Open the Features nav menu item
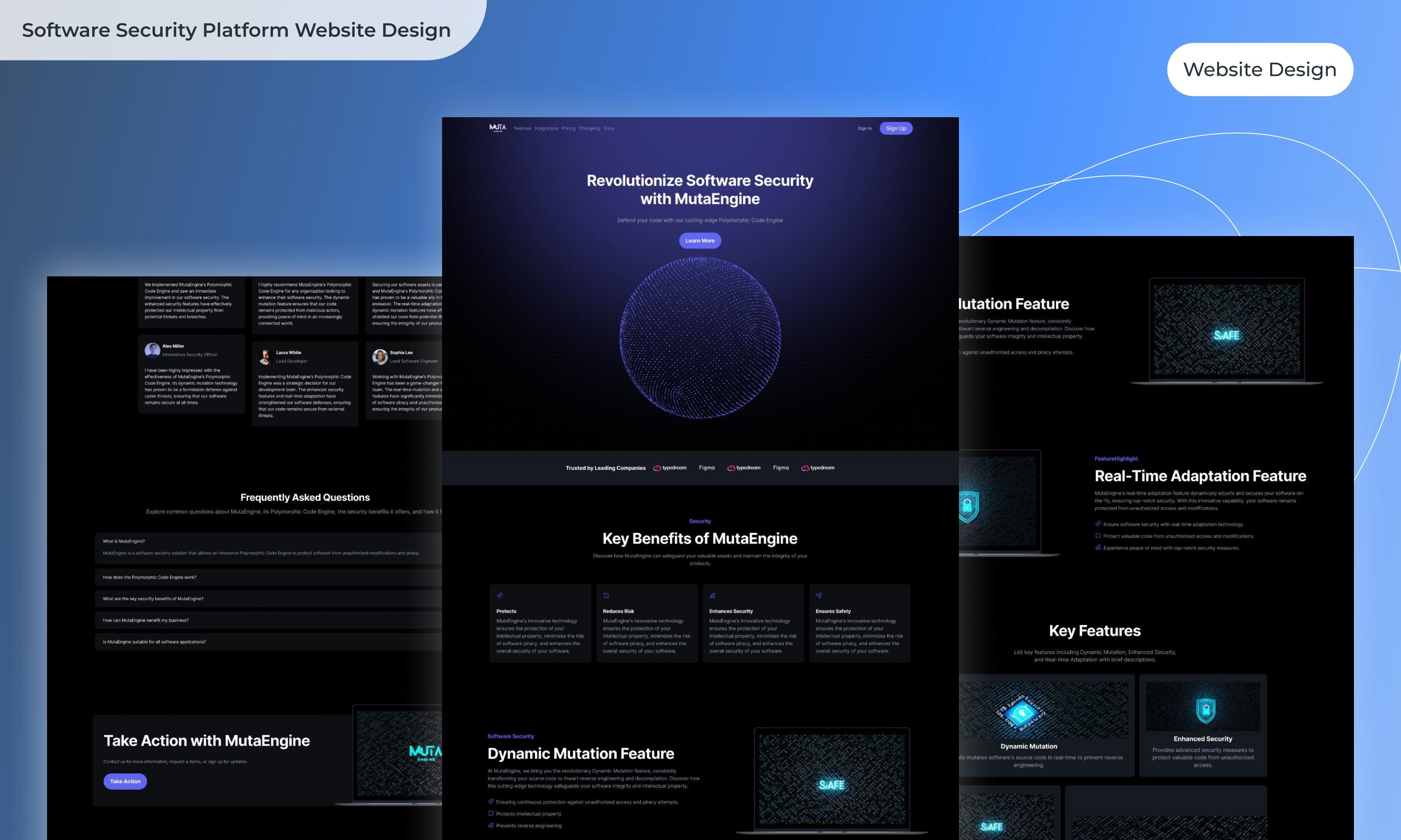Viewport: 1401px width, 840px height. point(522,129)
